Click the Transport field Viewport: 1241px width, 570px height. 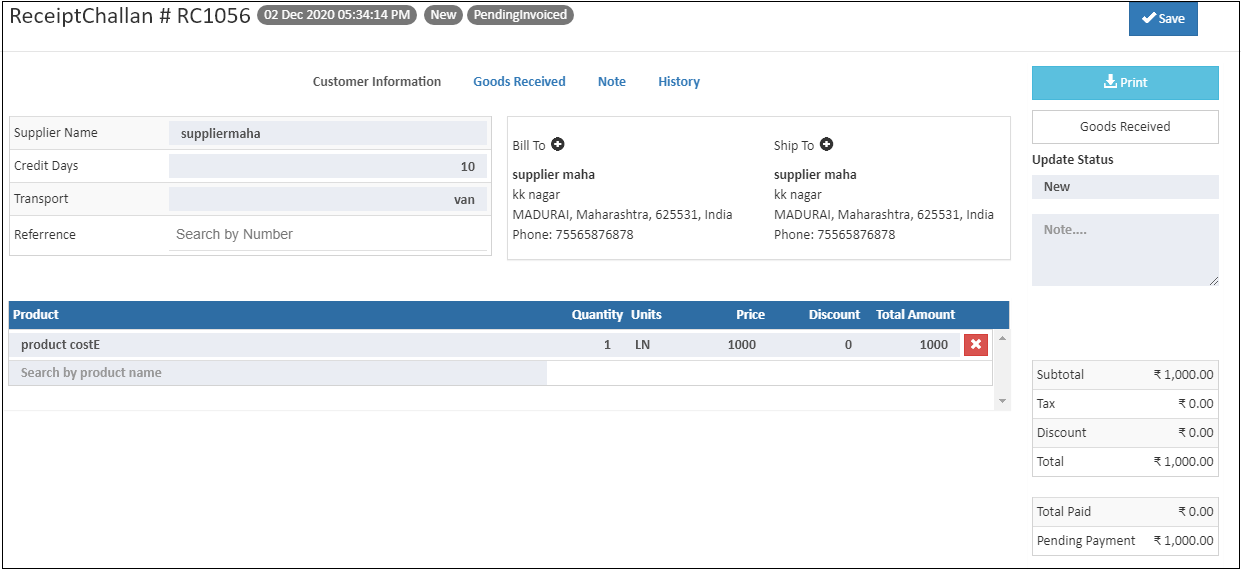click(328, 200)
